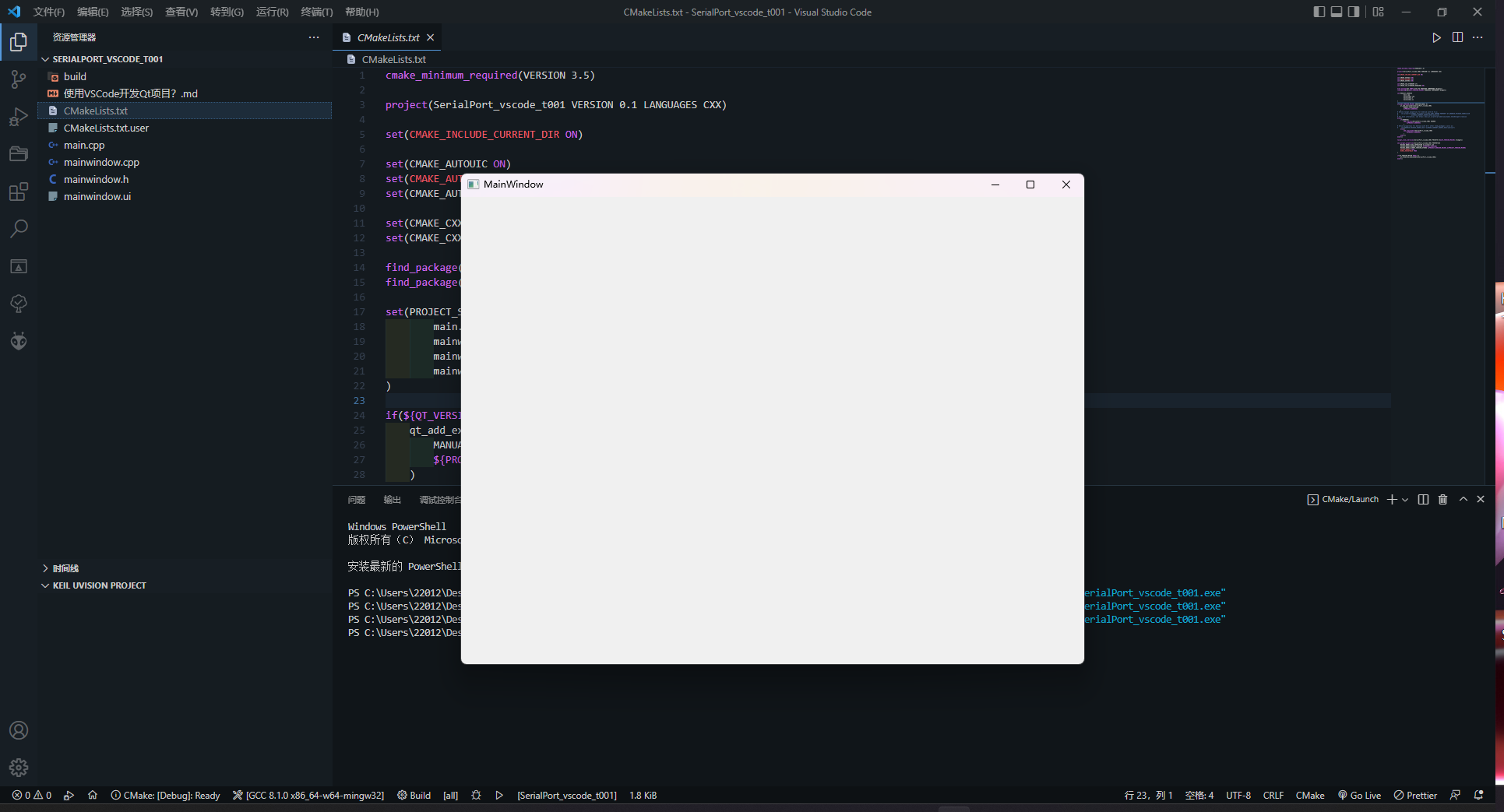Switch to the 问题 problems tab

(357, 500)
